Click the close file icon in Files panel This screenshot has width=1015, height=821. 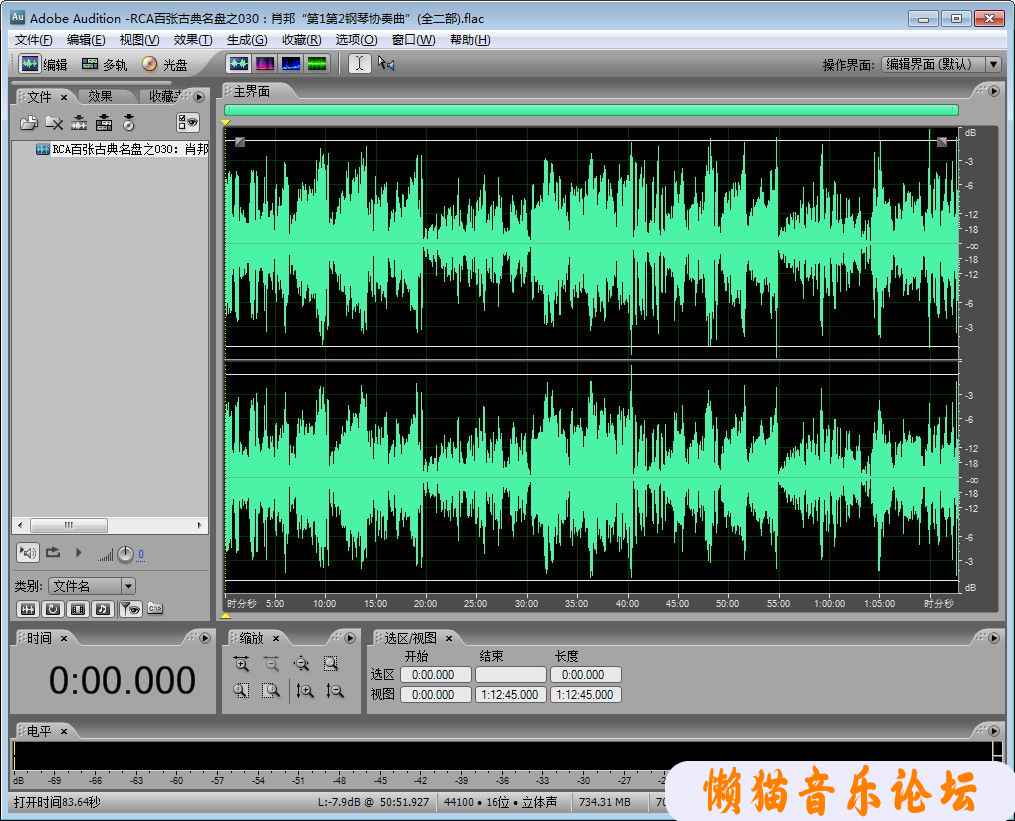click(54, 122)
